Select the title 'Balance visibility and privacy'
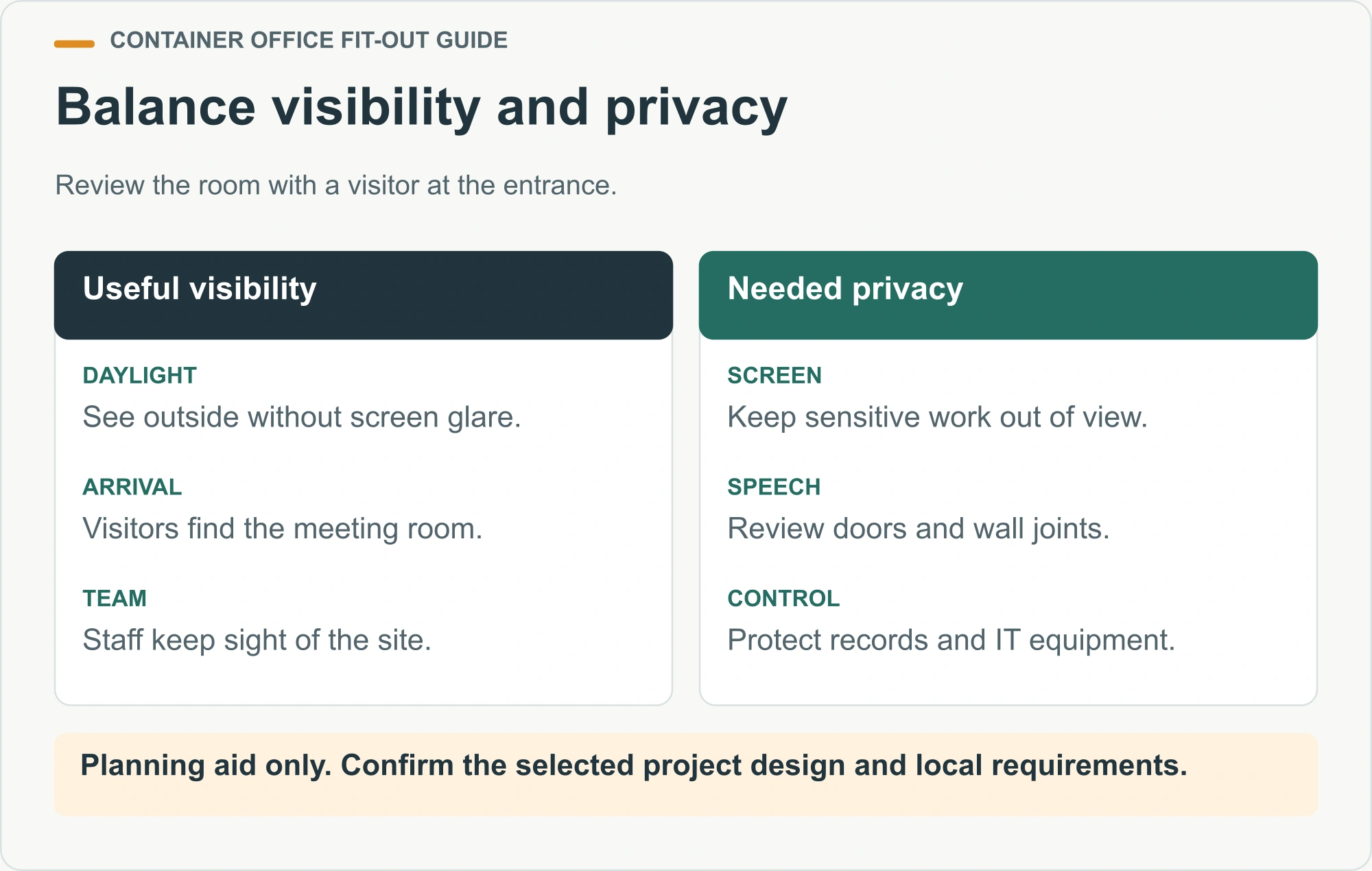 422,108
